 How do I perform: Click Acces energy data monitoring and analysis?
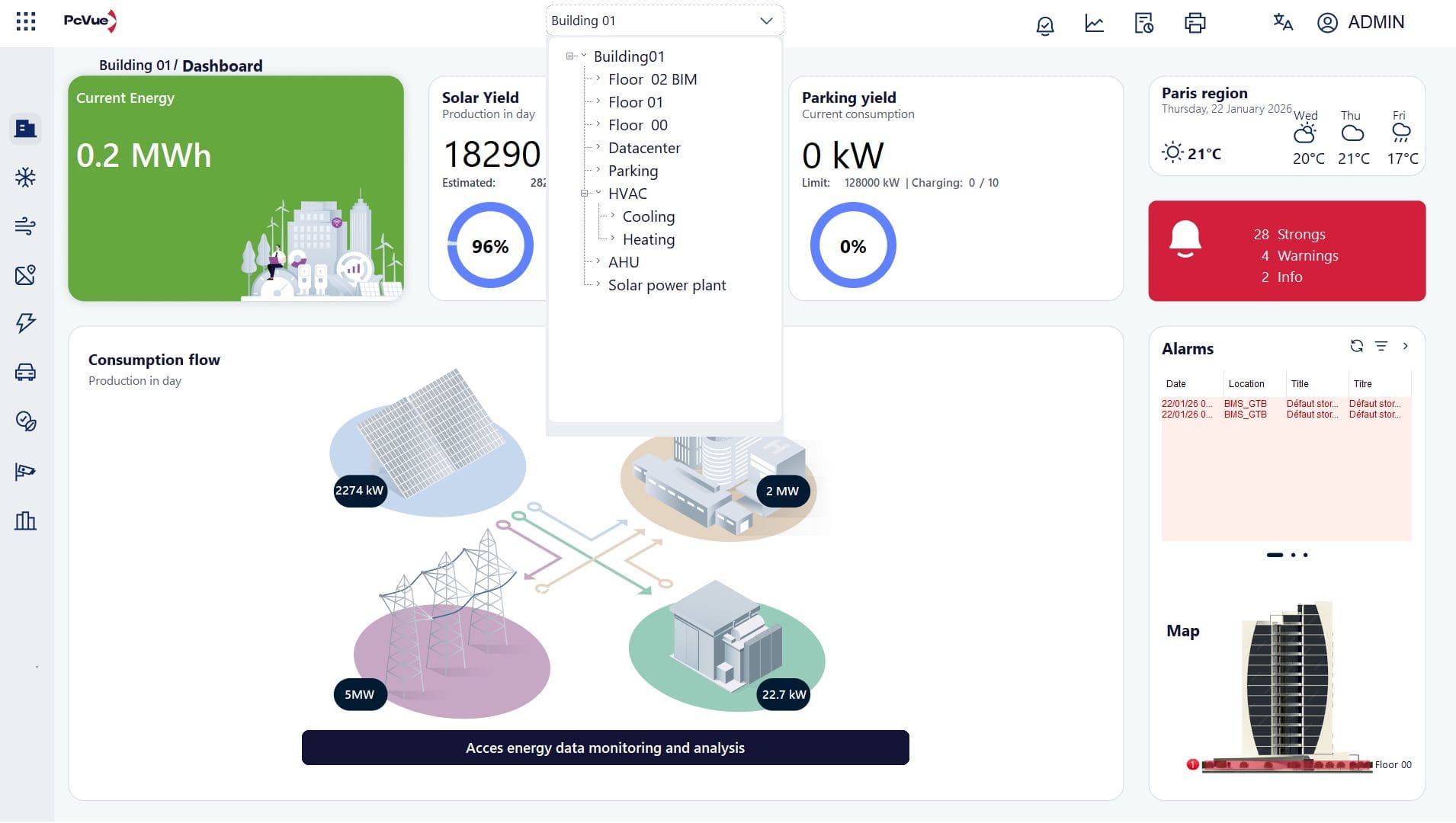pos(605,748)
